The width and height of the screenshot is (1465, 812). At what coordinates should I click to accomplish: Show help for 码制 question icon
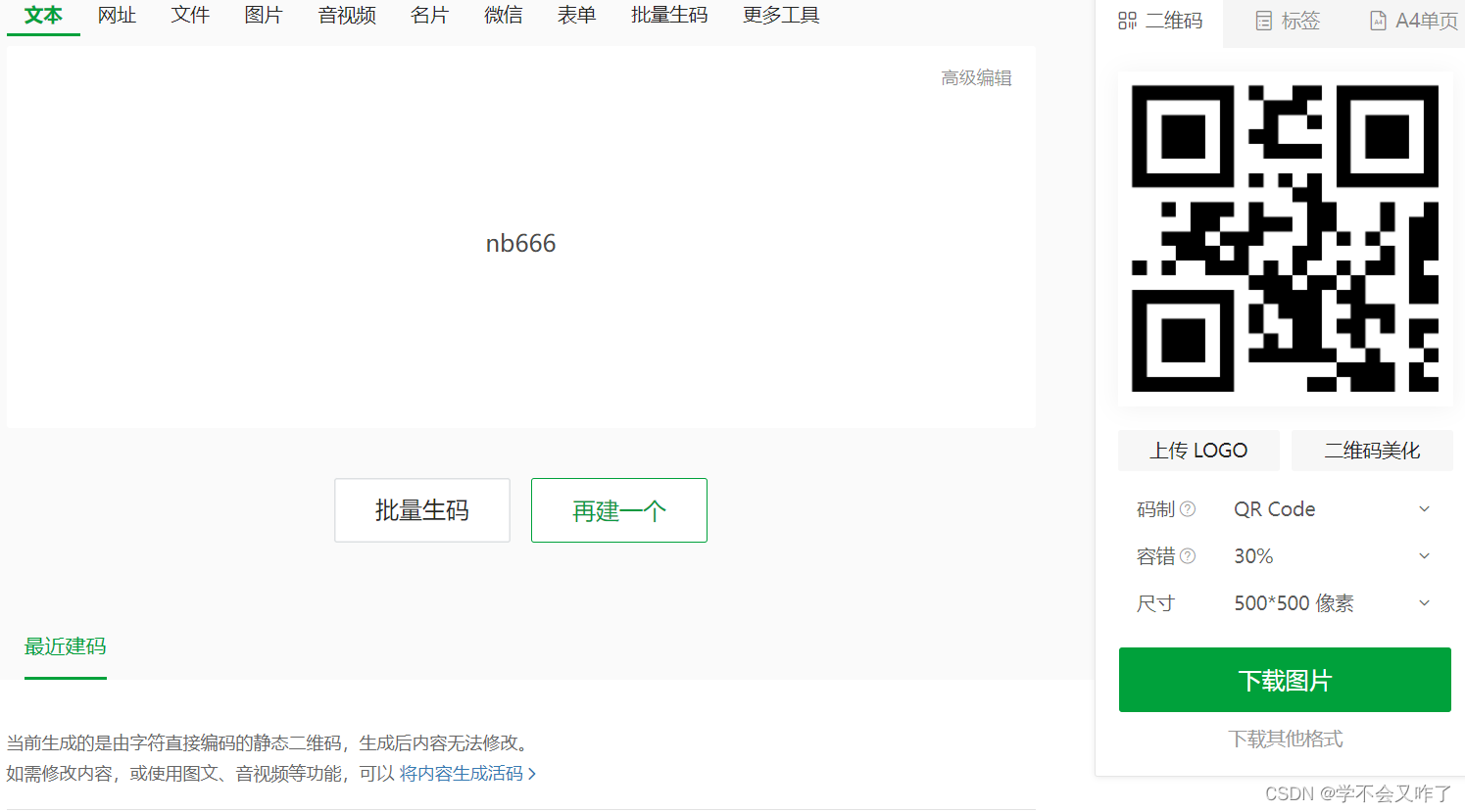point(1188,509)
